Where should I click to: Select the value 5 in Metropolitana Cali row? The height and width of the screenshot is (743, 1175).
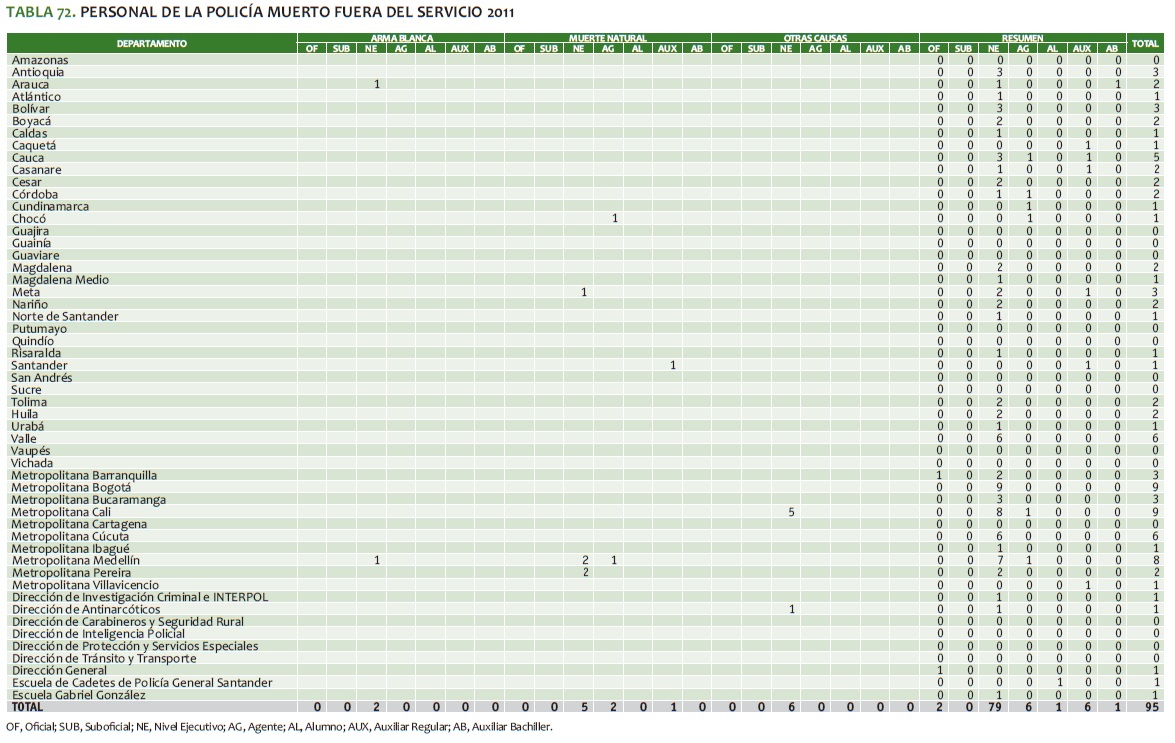coord(791,512)
